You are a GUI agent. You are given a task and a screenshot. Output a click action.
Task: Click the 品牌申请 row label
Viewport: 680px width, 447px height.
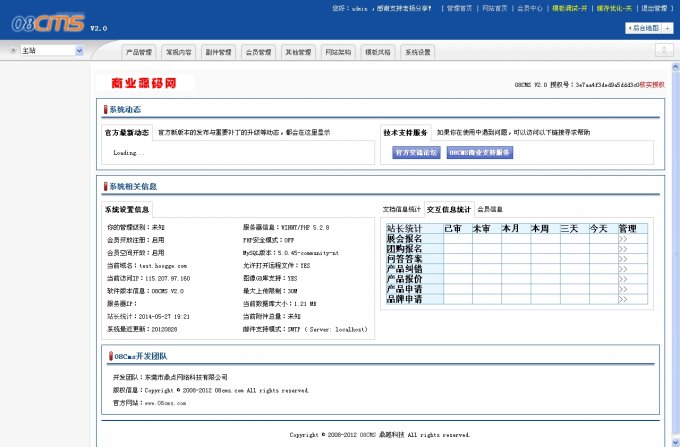tap(404, 299)
